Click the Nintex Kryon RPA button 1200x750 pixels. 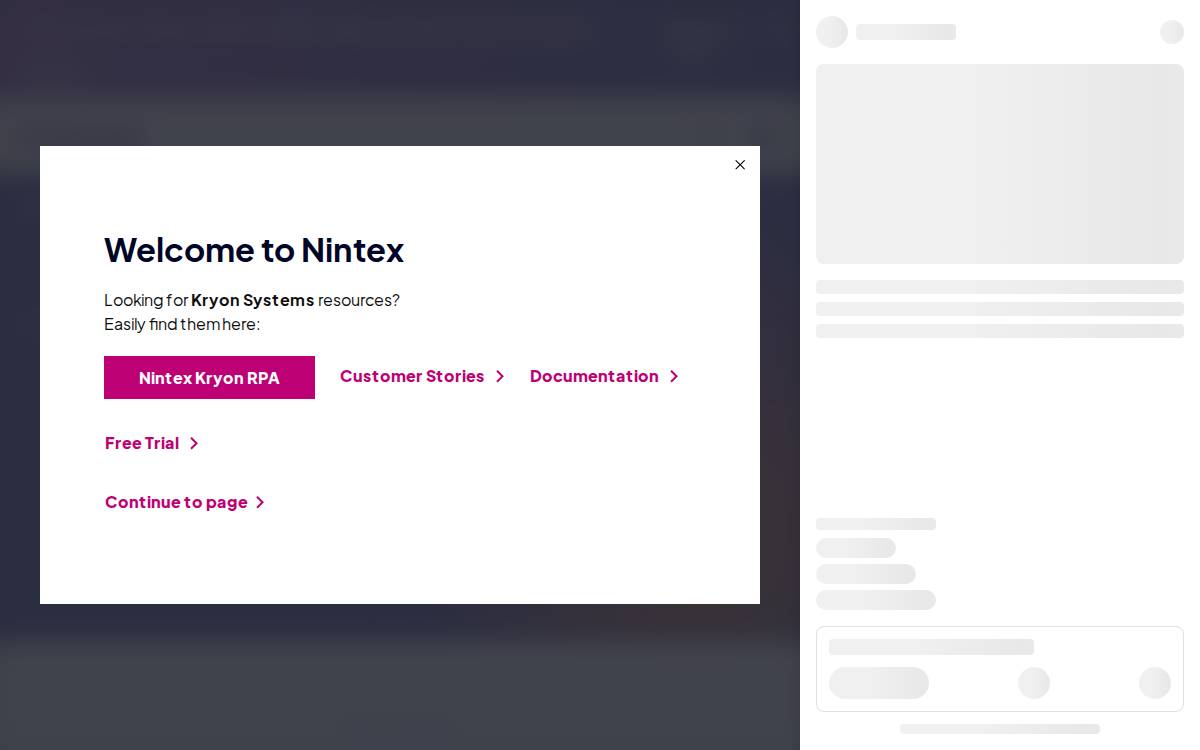(x=209, y=377)
